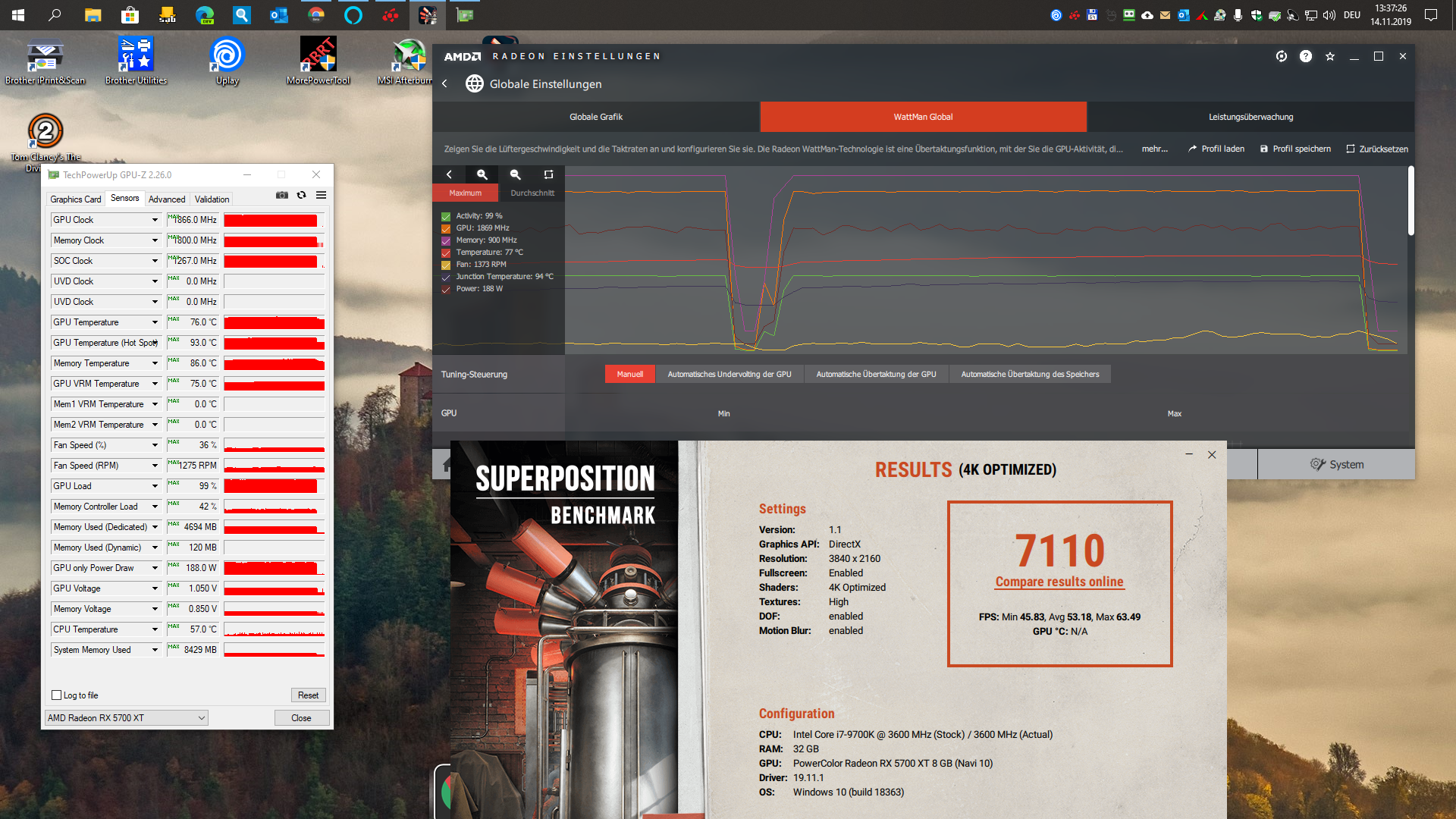Toggle the Temperature graph checkbox
The width and height of the screenshot is (1456, 819).
tap(446, 253)
